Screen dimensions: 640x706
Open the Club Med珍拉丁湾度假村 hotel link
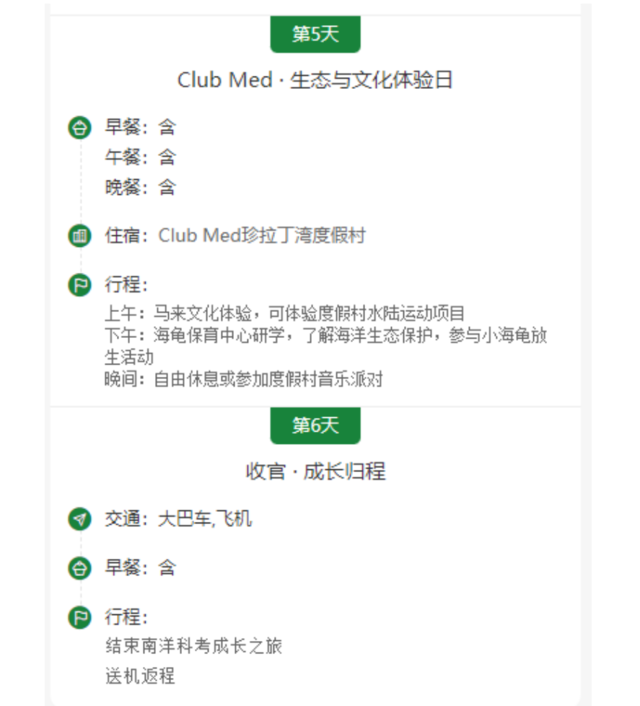262,236
